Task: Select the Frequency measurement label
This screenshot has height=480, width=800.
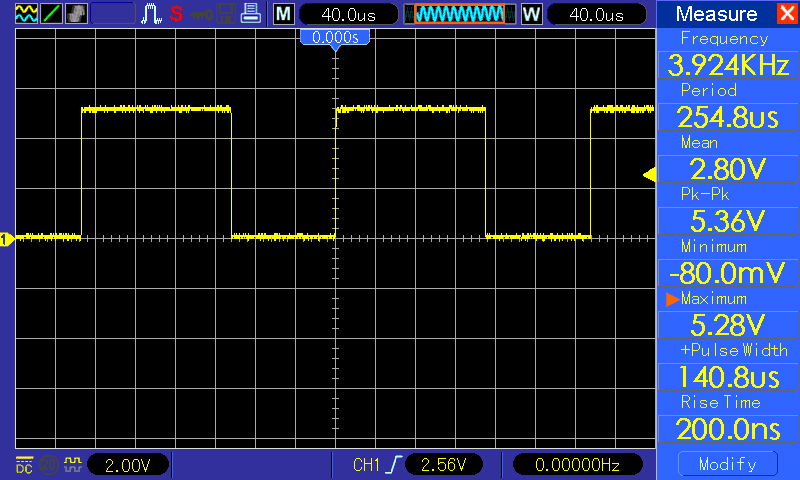Action: [x=724, y=39]
